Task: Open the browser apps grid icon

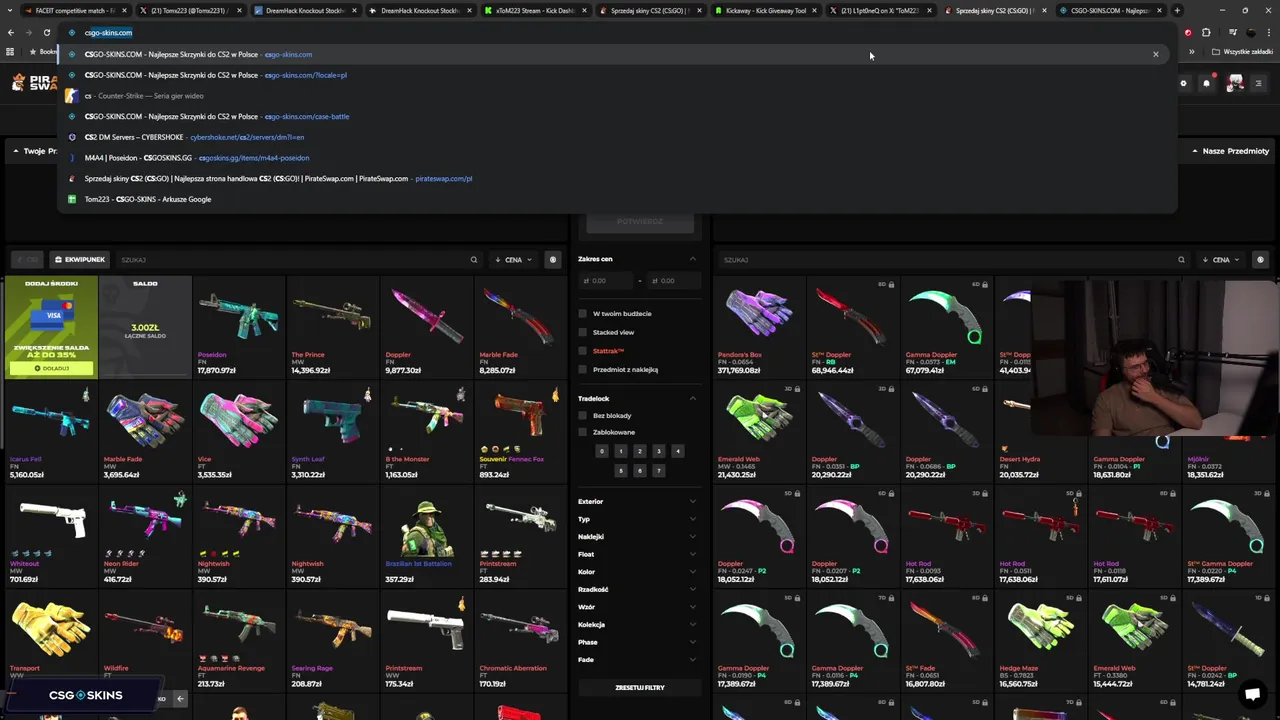Action: coord(10,51)
